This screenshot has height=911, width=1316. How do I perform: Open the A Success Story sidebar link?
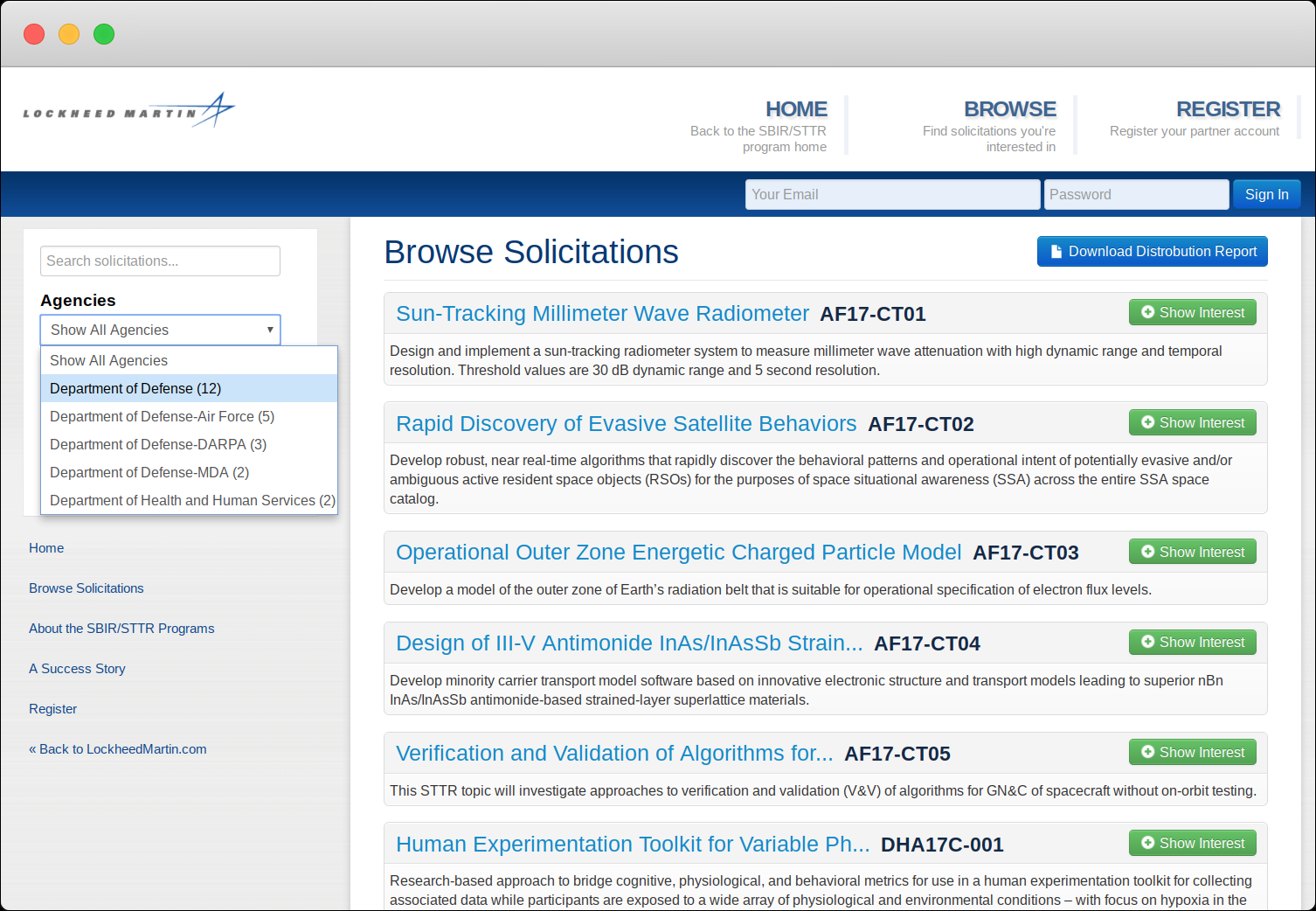click(77, 668)
